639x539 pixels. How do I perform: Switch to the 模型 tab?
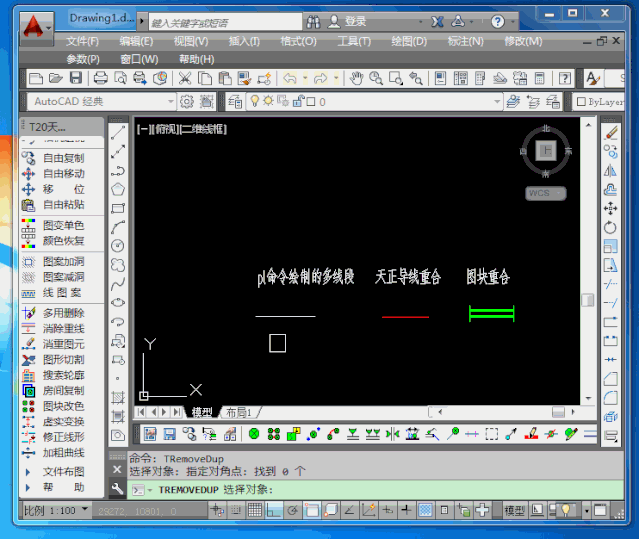point(202,412)
